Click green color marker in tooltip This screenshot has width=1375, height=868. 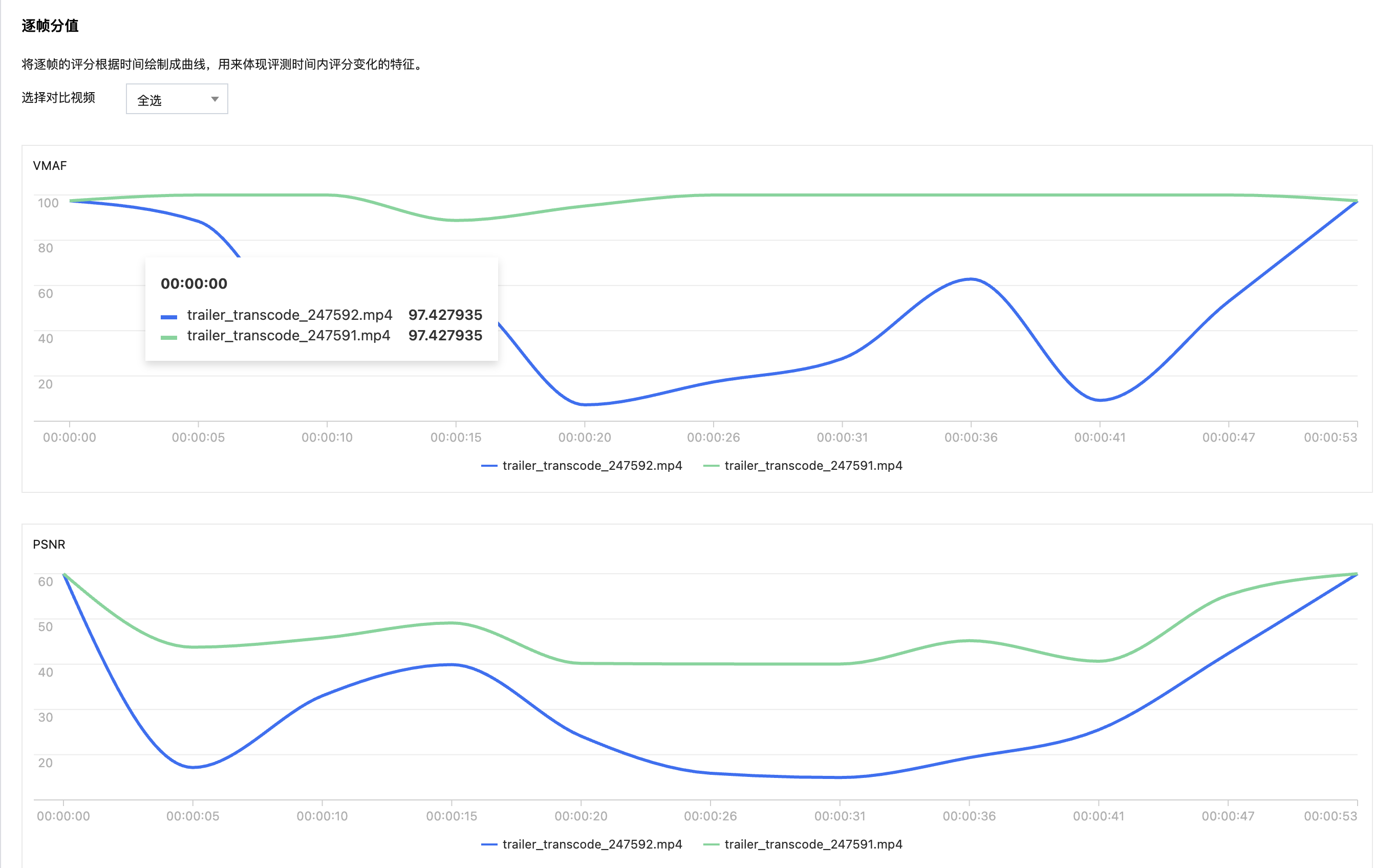pyautogui.click(x=168, y=337)
